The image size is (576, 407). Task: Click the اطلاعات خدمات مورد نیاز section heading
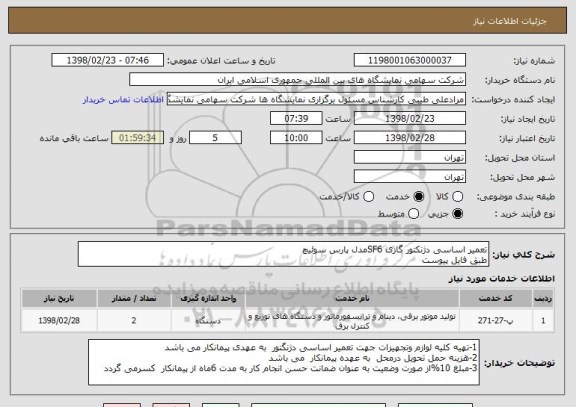[501, 279]
